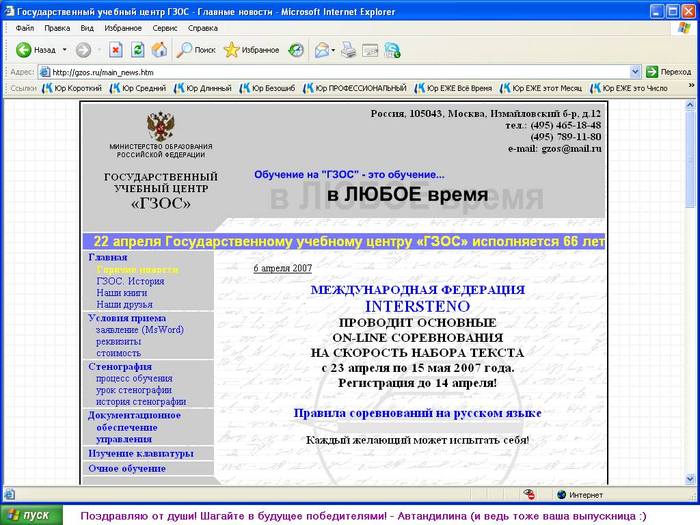The width and height of the screenshot is (700, 525).
Task: Open the History (journal) icon
Action: click(296, 50)
